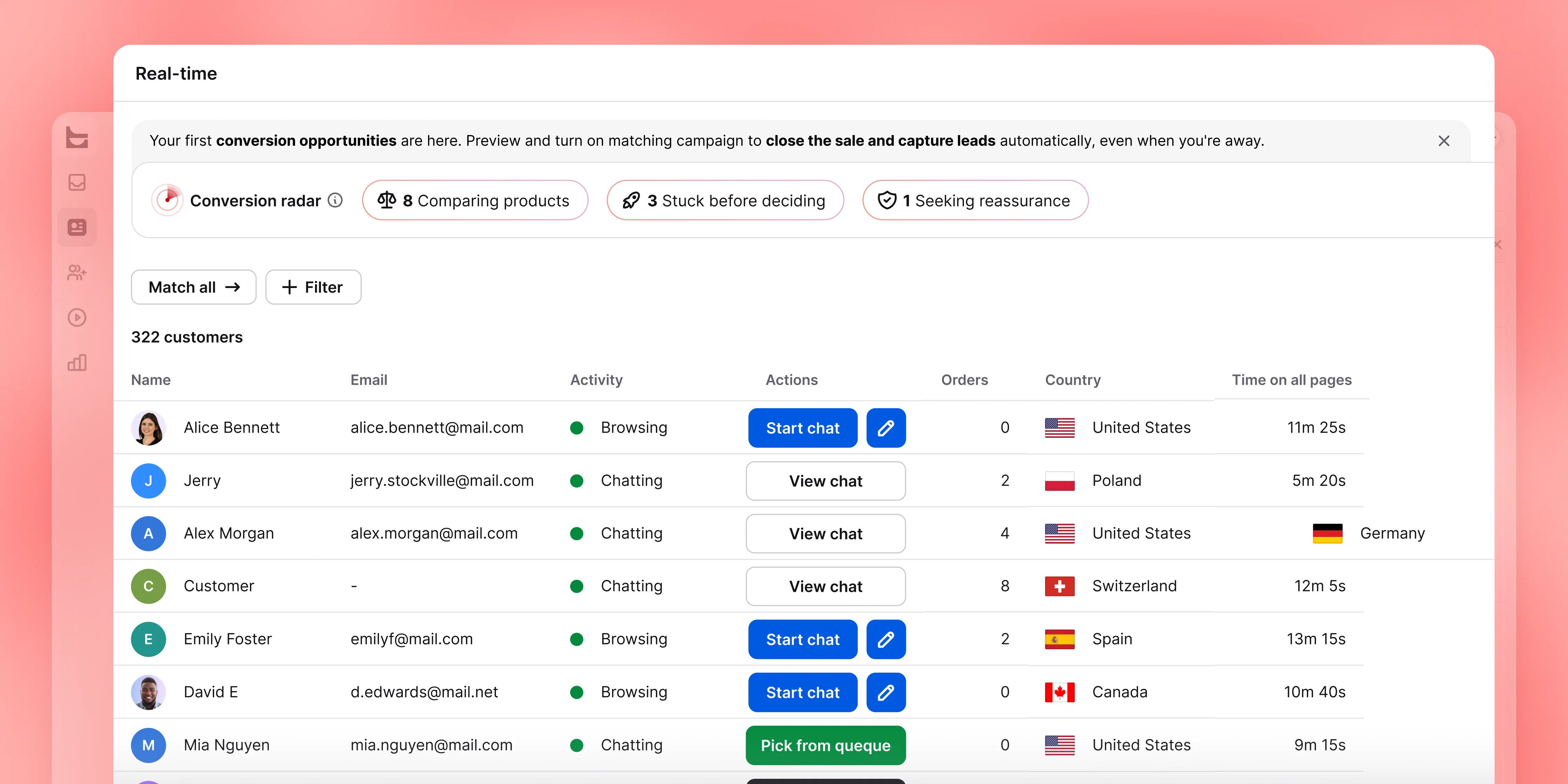Screen dimensions: 1568x784
Task: Open the Inbox icon in the sidebar
Action: [77, 182]
